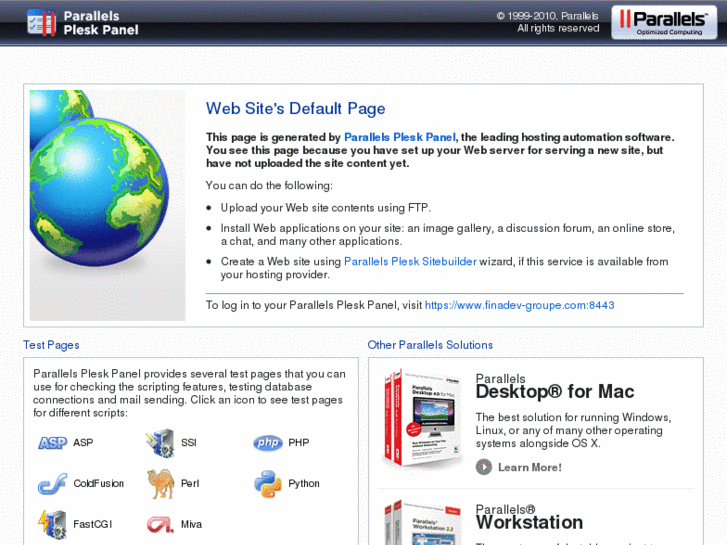The height and width of the screenshot is (545, 727).
Task: Click the Parallels Workstation box image
Action: pos(422,522)
